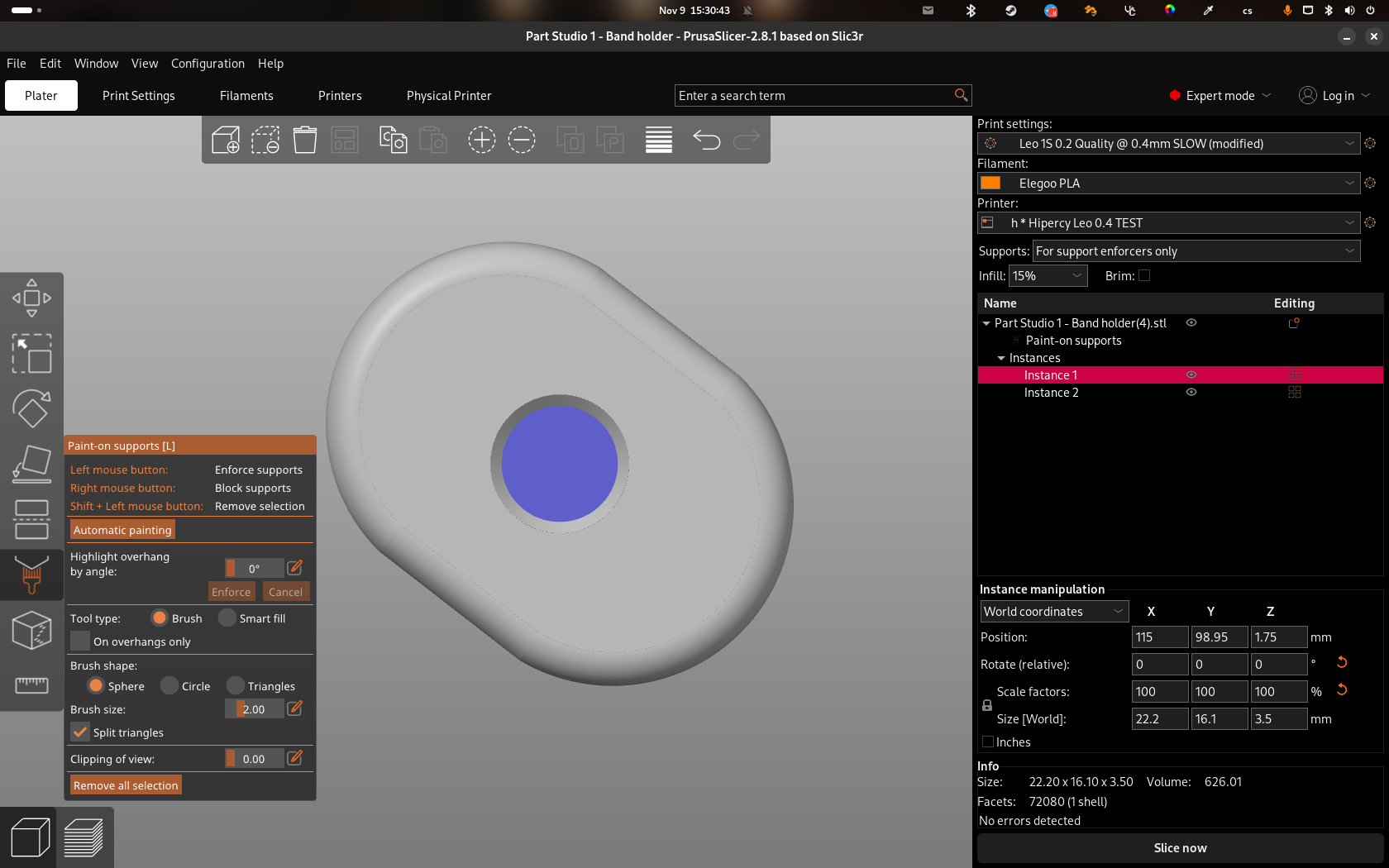This screenshot has height=868, width=1389.
Task: Open Print settings preset dropdown
Action: (1169, 143)
